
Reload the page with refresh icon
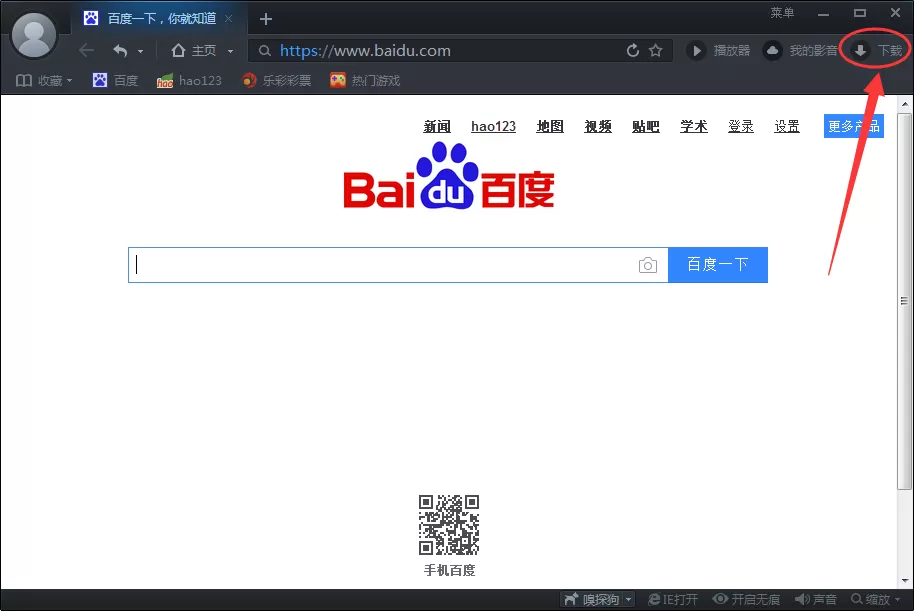pos(632,51)
